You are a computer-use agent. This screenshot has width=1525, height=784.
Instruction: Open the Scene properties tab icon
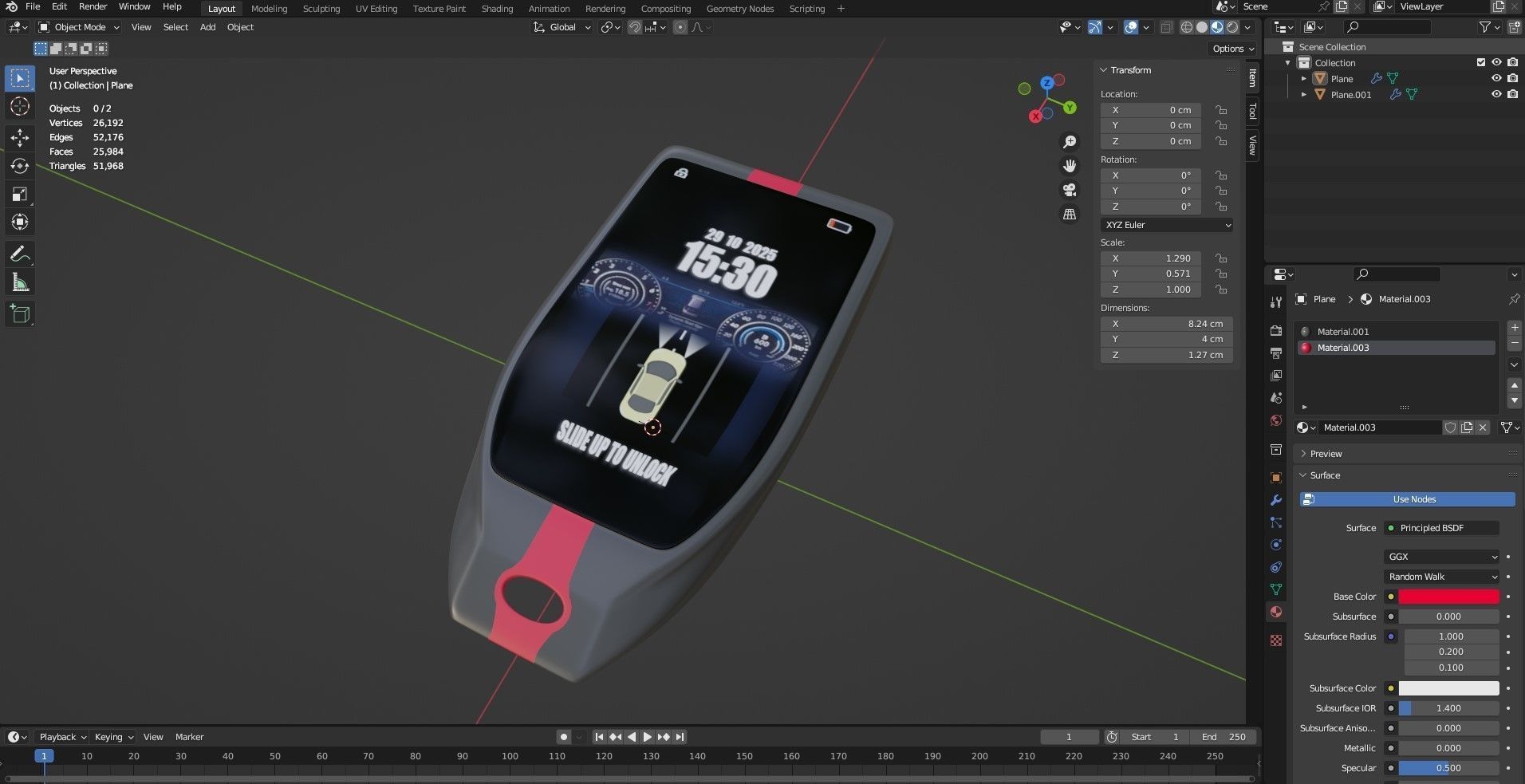click(1276, 397)
